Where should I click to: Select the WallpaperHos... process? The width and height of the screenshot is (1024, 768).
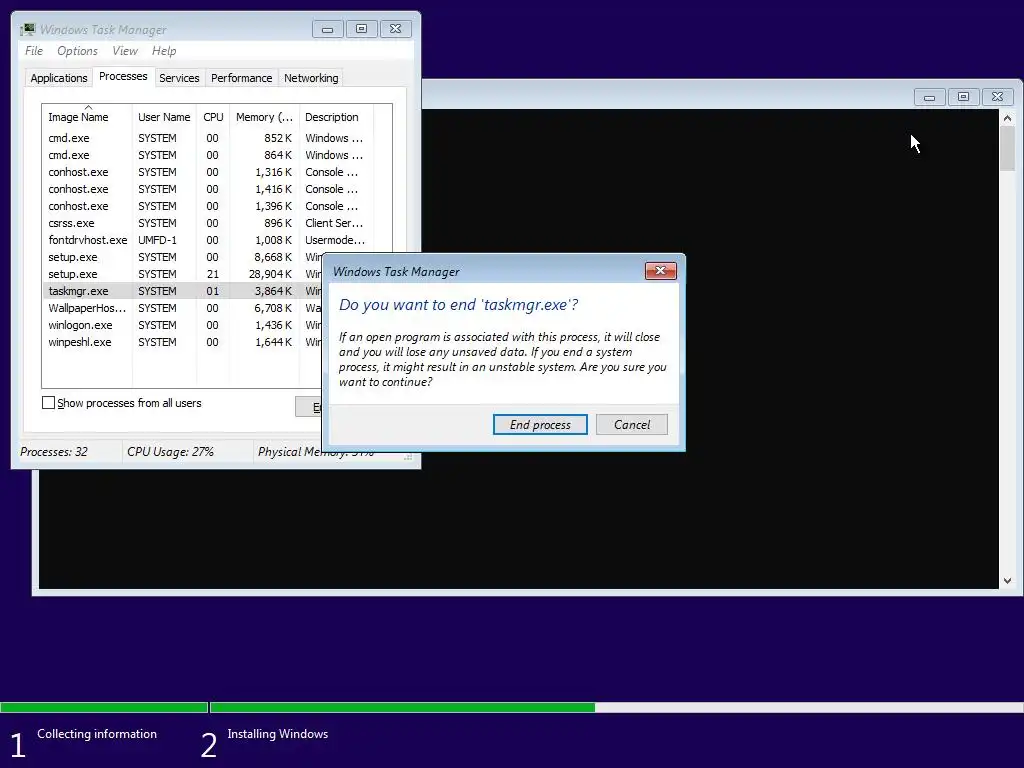tap(183, 308)
